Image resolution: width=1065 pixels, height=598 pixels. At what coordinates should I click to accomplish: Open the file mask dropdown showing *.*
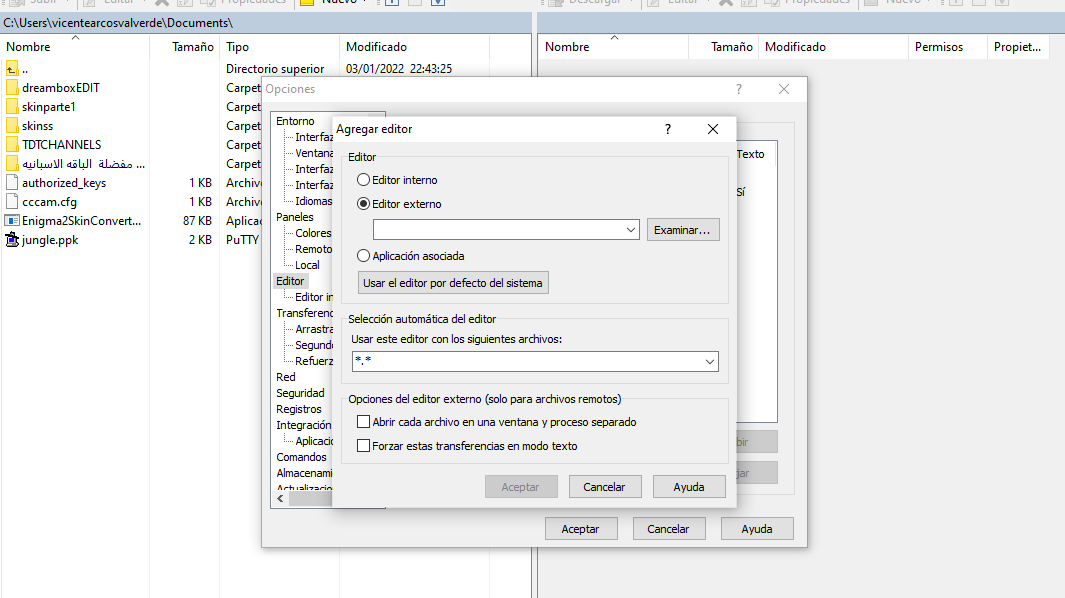[x=709, y=362]
